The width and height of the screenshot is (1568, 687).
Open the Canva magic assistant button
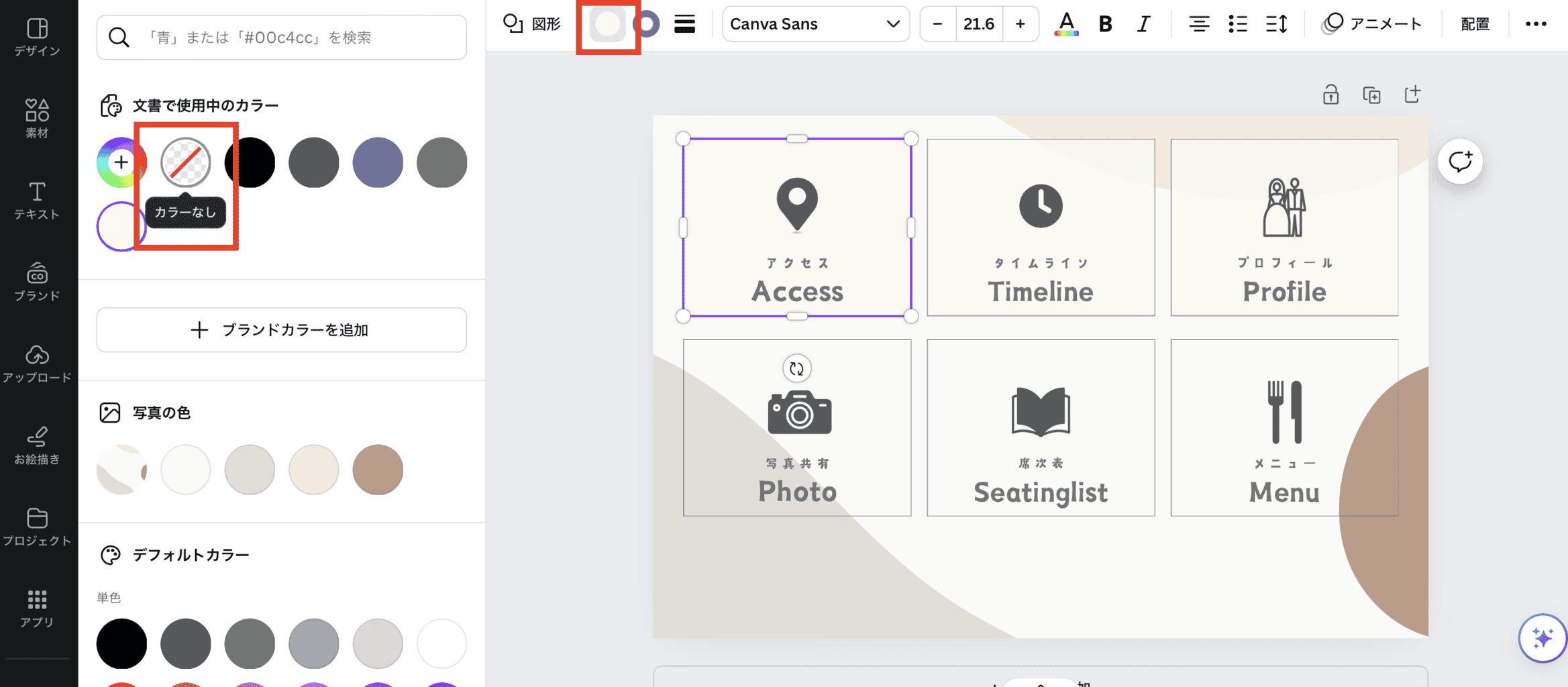point(1543,638)
